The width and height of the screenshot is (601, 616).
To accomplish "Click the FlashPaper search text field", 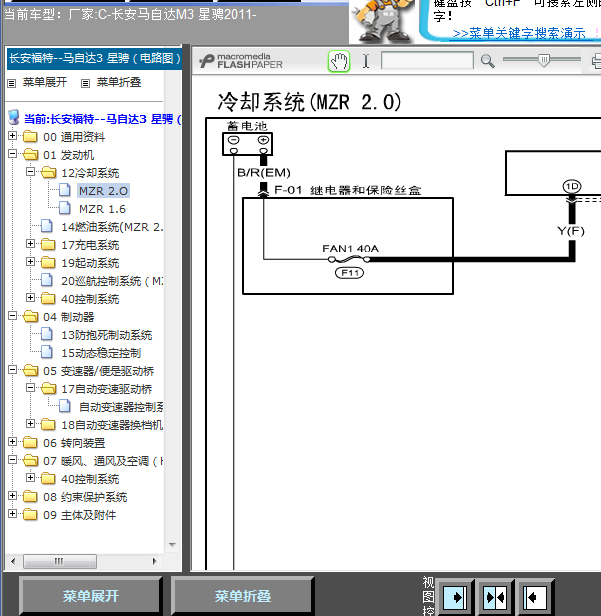I will [427, 61].
